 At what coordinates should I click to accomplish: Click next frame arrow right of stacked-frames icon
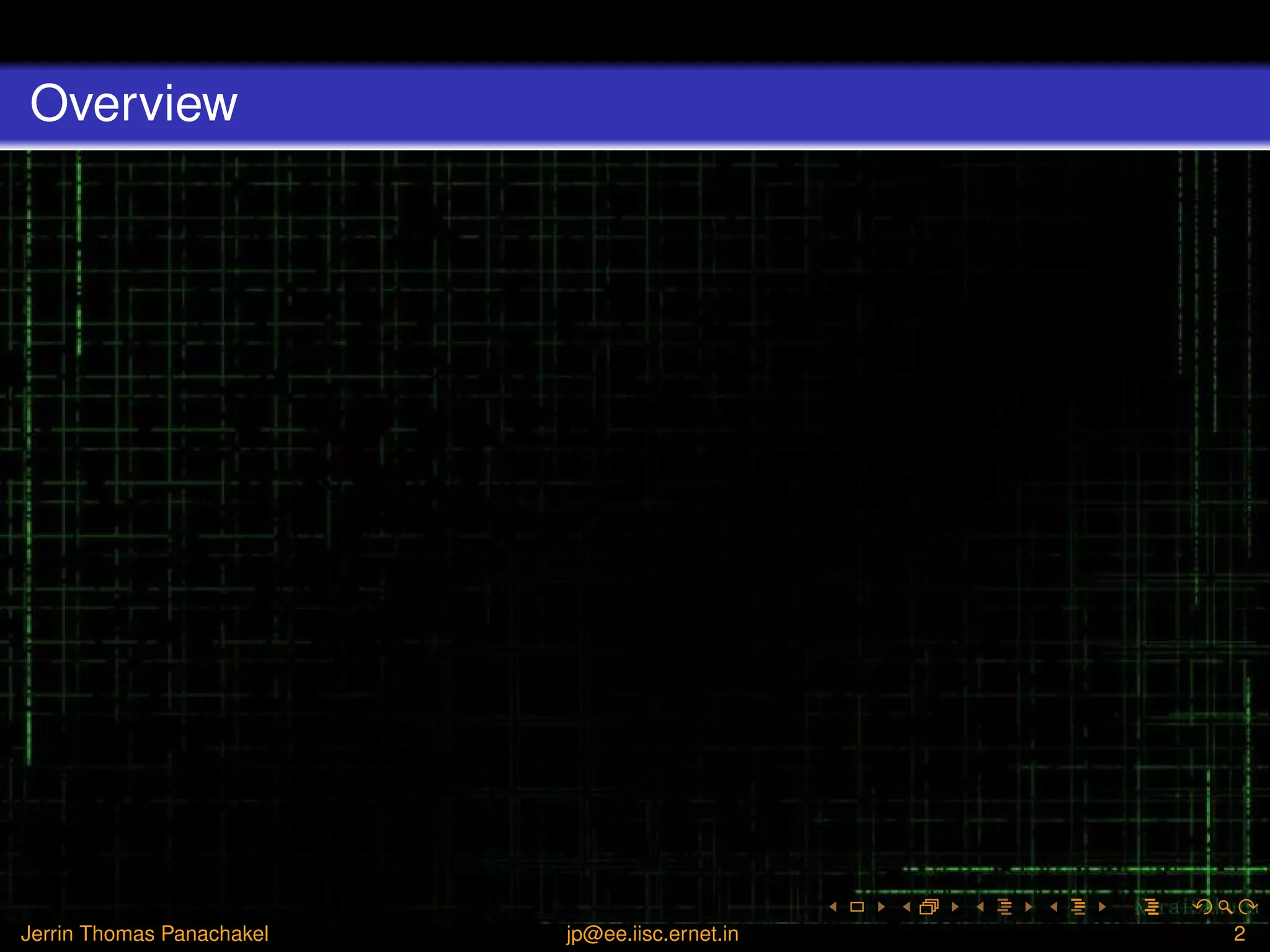(955, 907)
